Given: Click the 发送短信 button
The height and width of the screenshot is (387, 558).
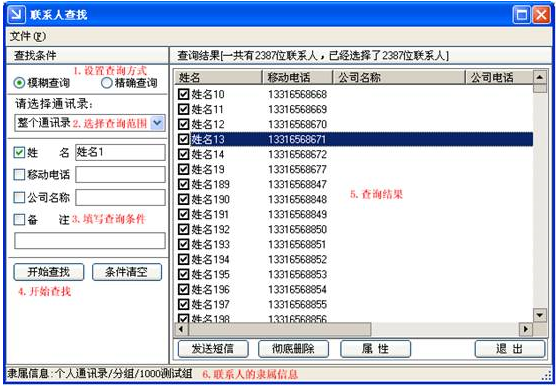Looking at the screenshot, I should 213,349.
